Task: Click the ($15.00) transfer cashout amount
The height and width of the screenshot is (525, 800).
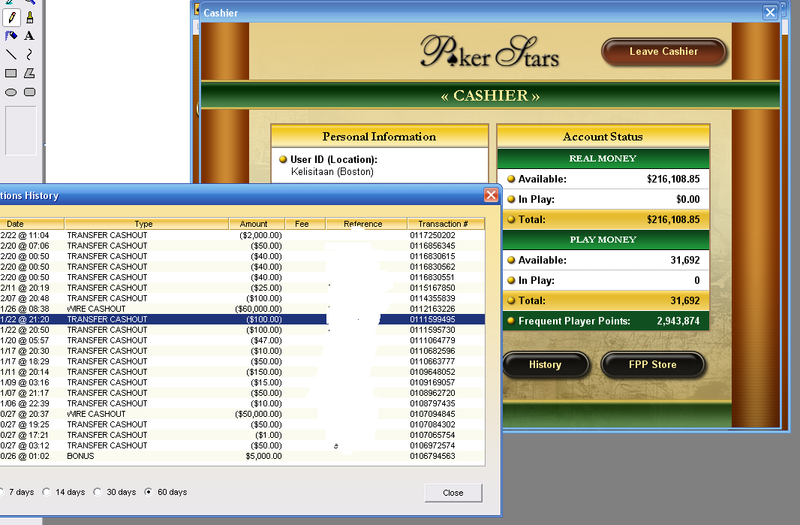Action: pos(266,382)
